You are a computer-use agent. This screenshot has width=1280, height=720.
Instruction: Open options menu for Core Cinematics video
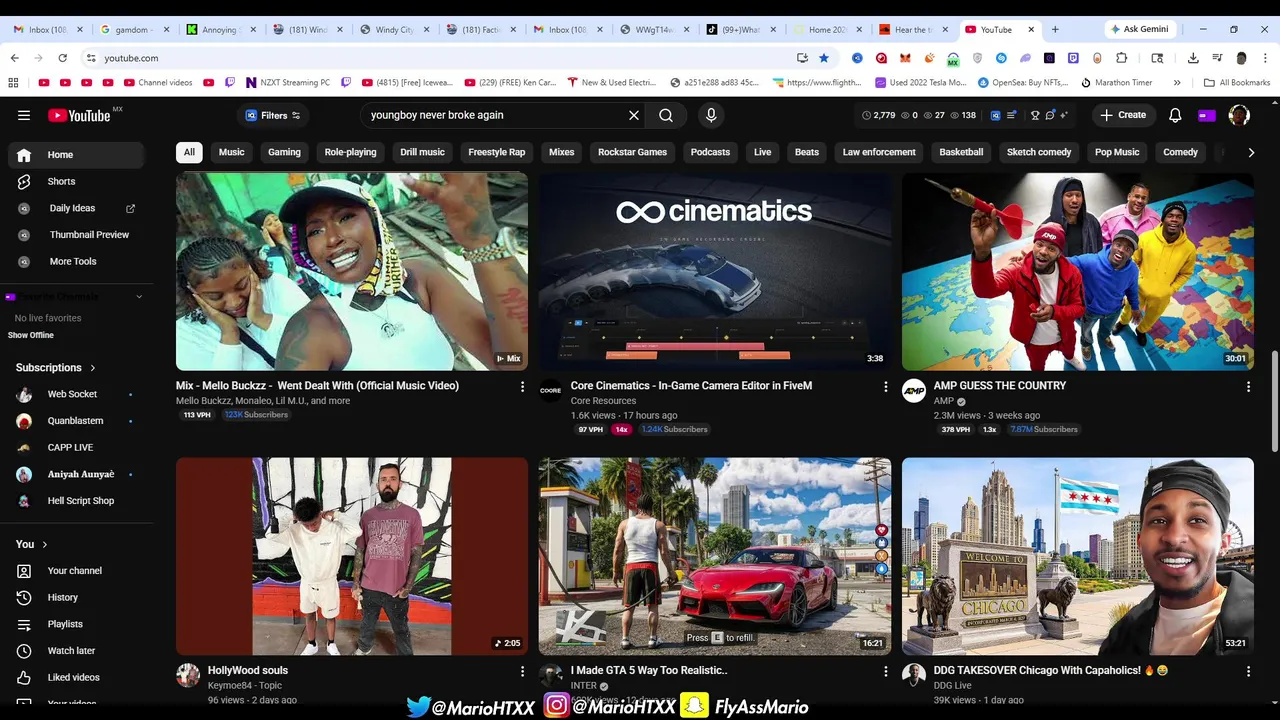885,386
